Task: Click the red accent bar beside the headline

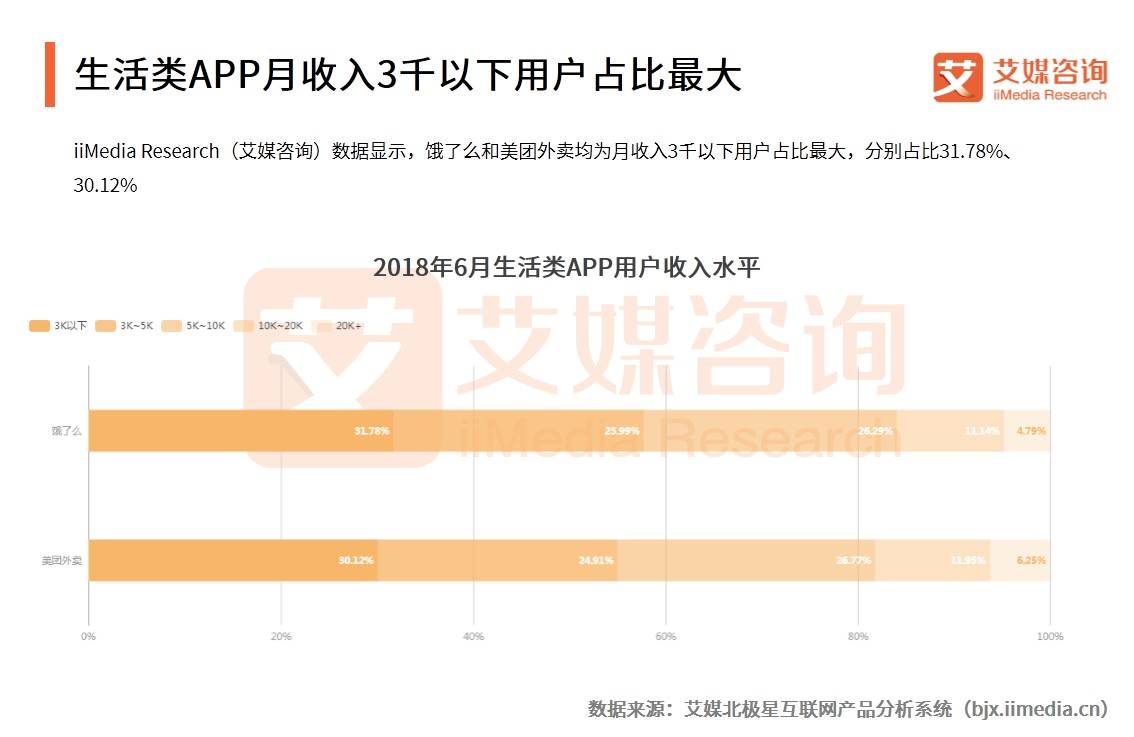Action: tap(49, 74)
